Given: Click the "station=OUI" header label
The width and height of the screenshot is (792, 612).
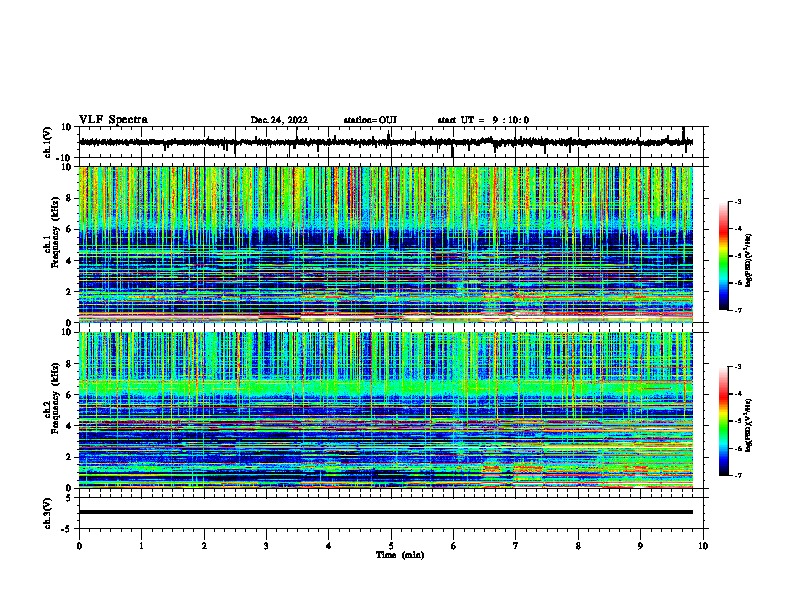Looking at the screenshot, I should [370, 120].
